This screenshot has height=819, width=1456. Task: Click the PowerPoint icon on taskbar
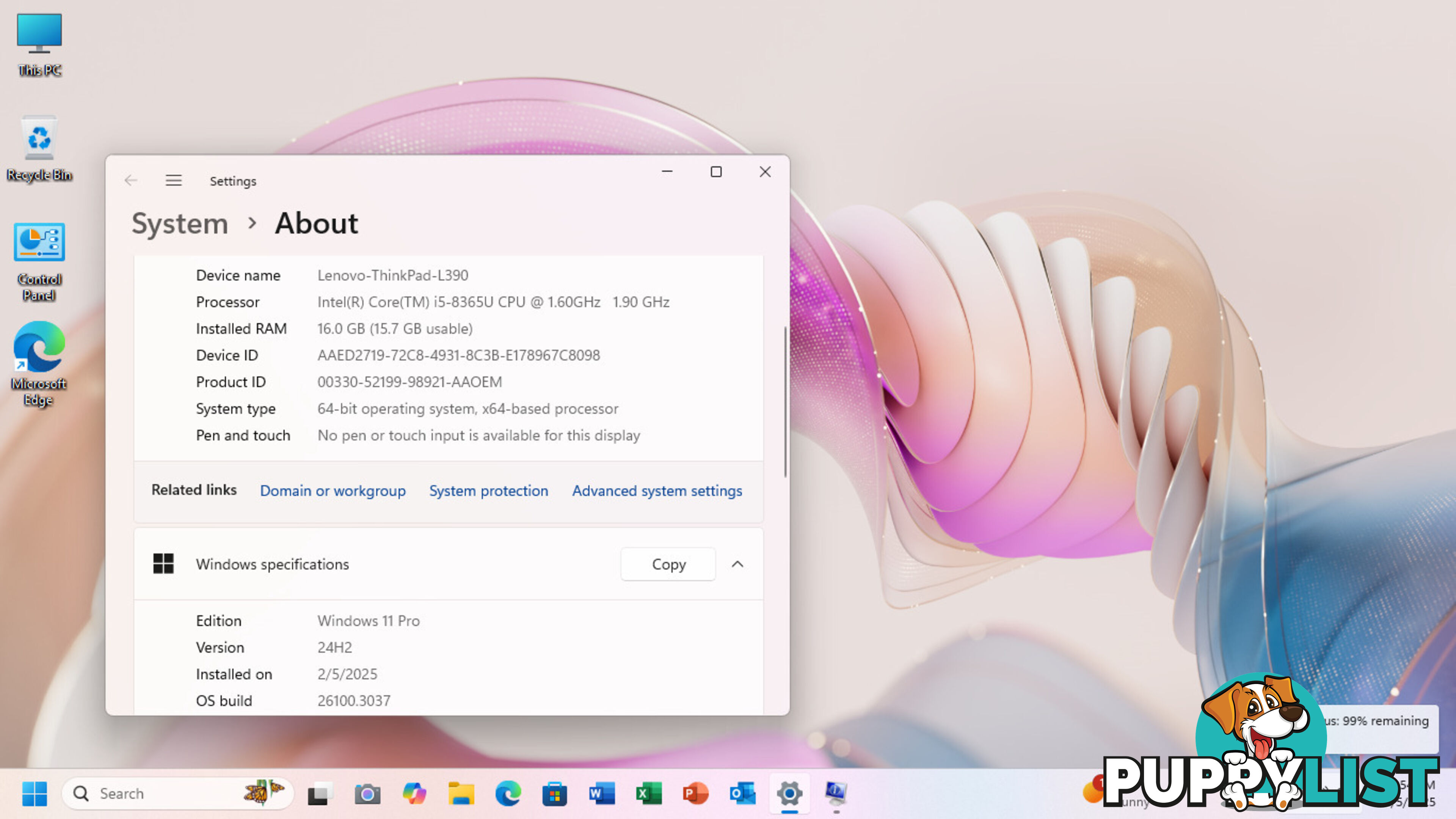point(695,793)
